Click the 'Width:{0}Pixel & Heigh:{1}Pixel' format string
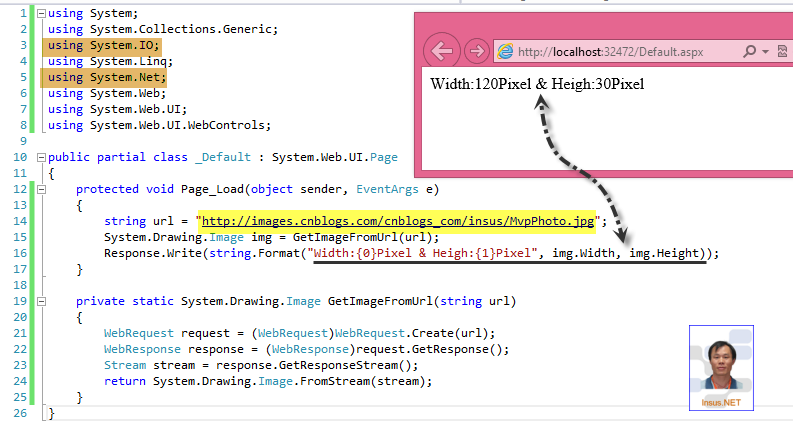Screen dimensions: 793x432 click(x=422, y=253)
